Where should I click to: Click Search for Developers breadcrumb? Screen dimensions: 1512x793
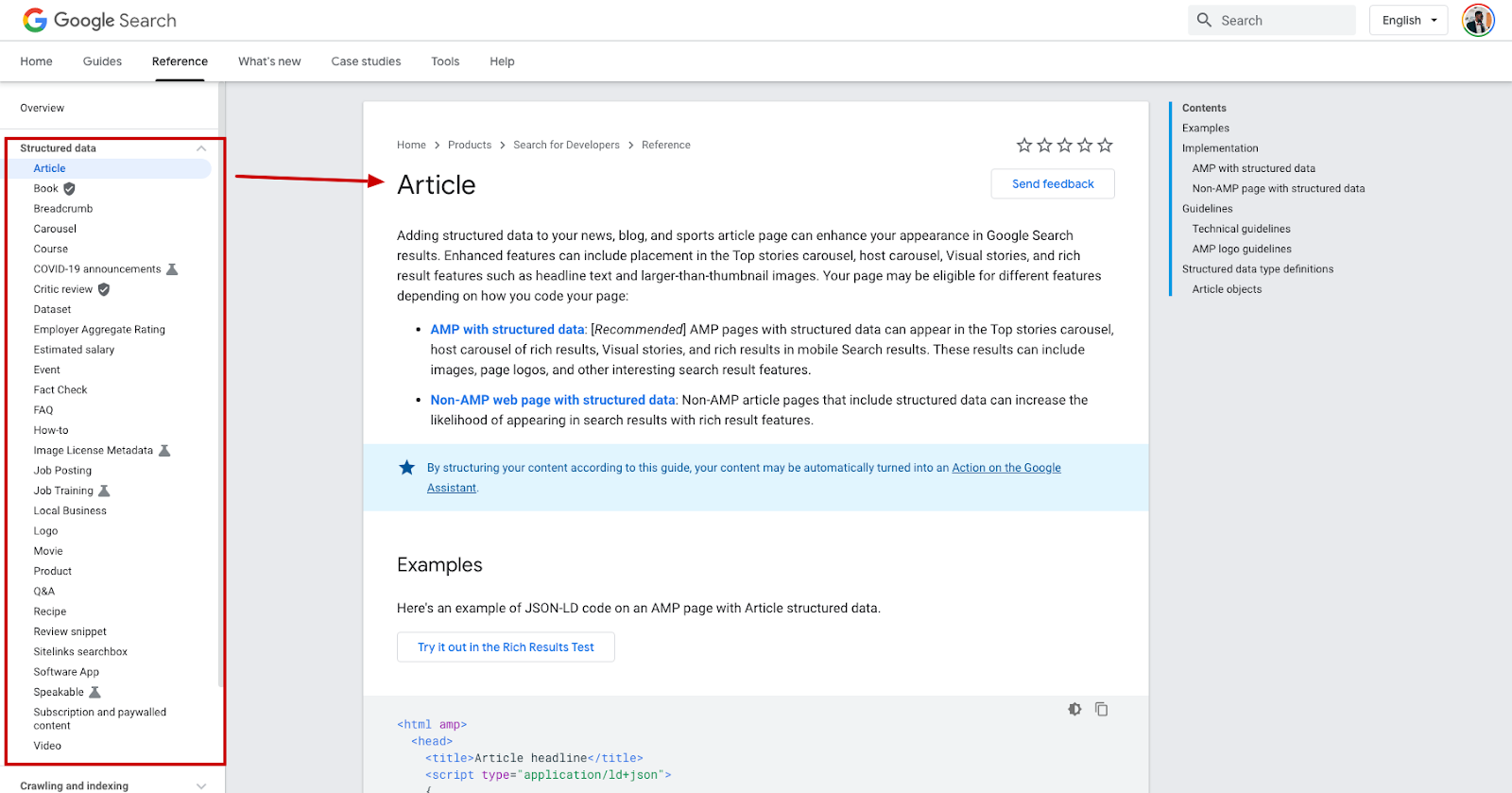tap(566, 146)
